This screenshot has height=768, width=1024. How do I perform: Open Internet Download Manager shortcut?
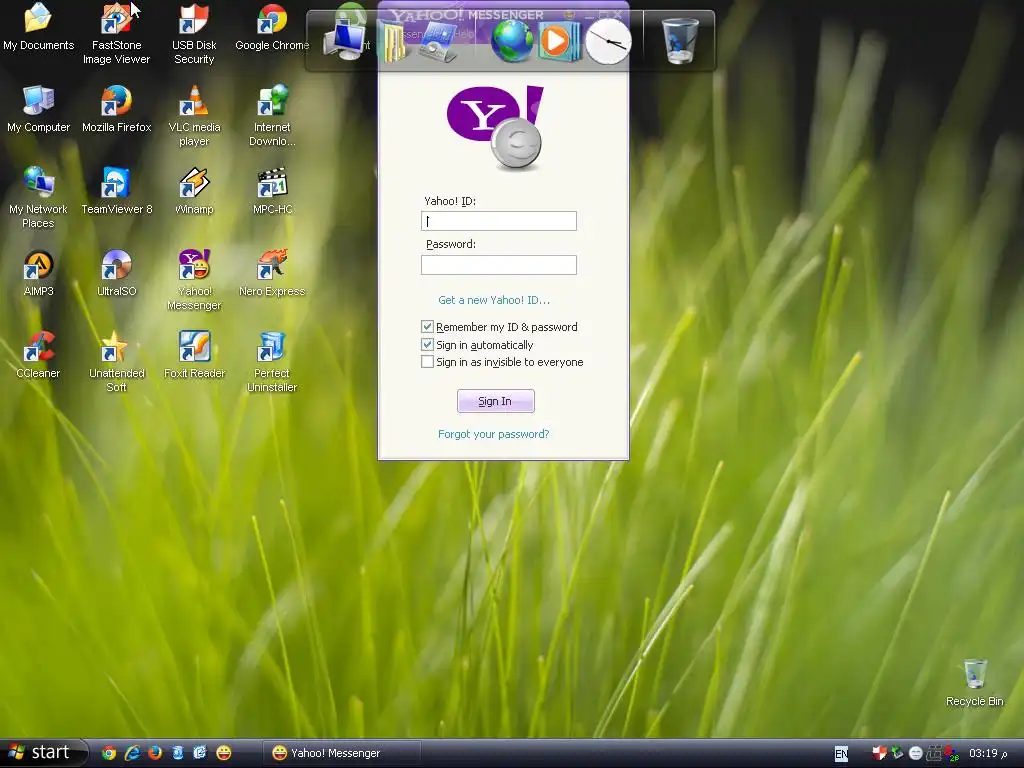coord(272,116)
